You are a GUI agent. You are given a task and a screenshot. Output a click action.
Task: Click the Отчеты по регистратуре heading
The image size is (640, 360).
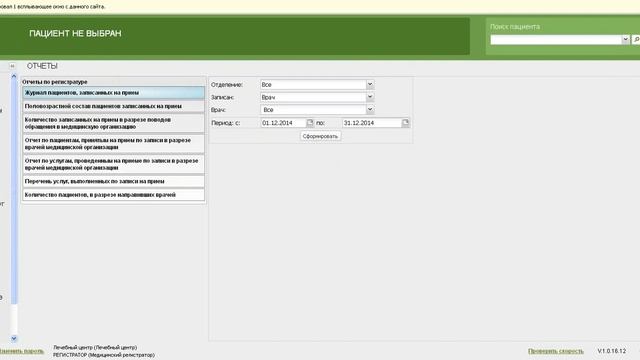pos(55,82)
